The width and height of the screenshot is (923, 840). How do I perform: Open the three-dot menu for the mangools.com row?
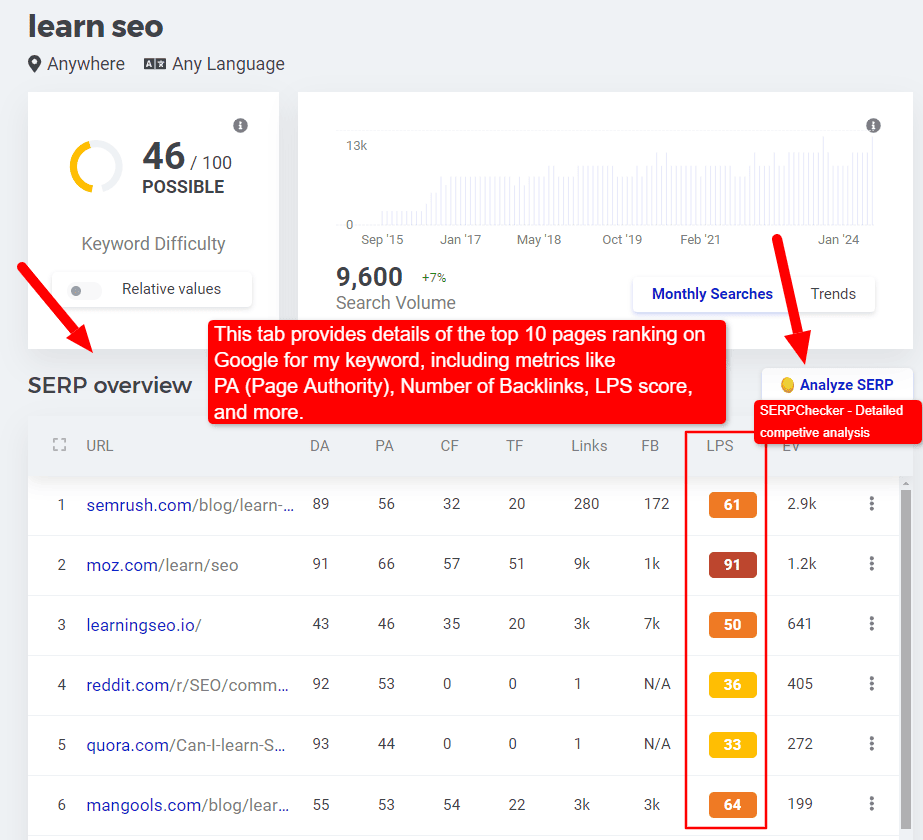(872, 804)
